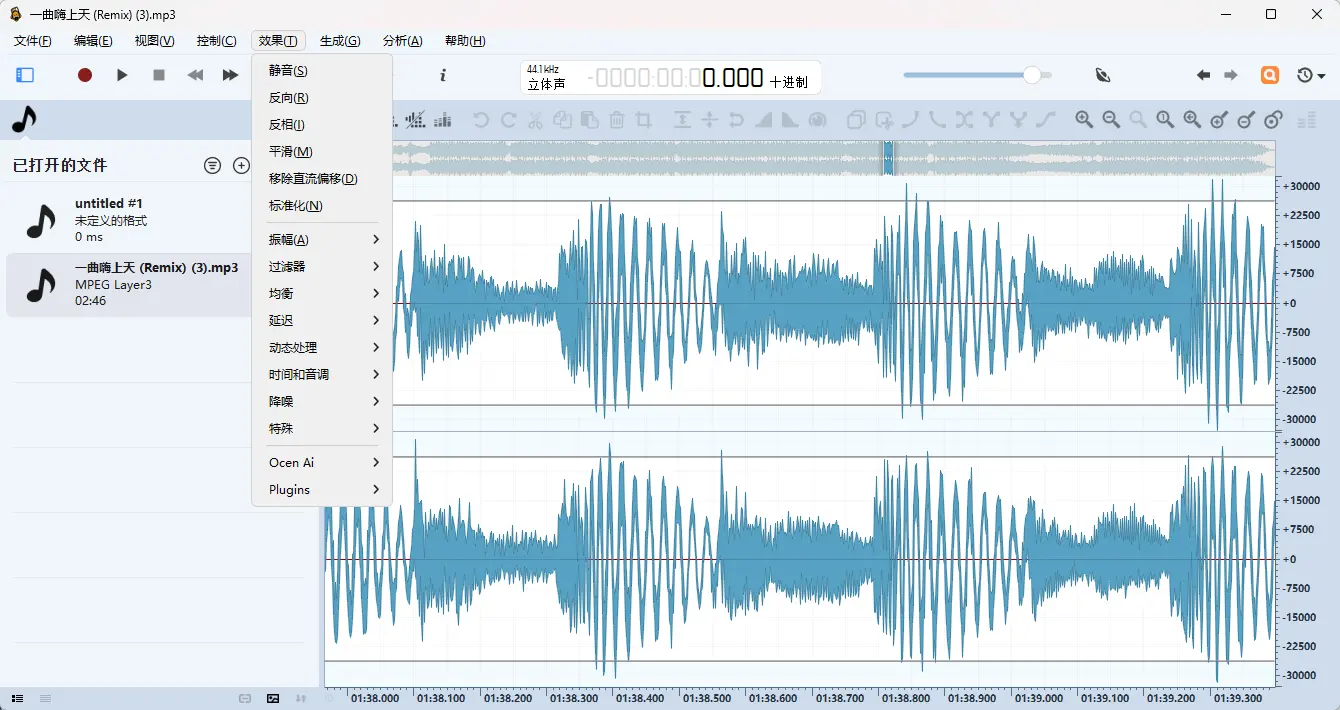The image size is (1340, 710).
Task: Expand the 振幅 submenu
Action: pos(322,240)
